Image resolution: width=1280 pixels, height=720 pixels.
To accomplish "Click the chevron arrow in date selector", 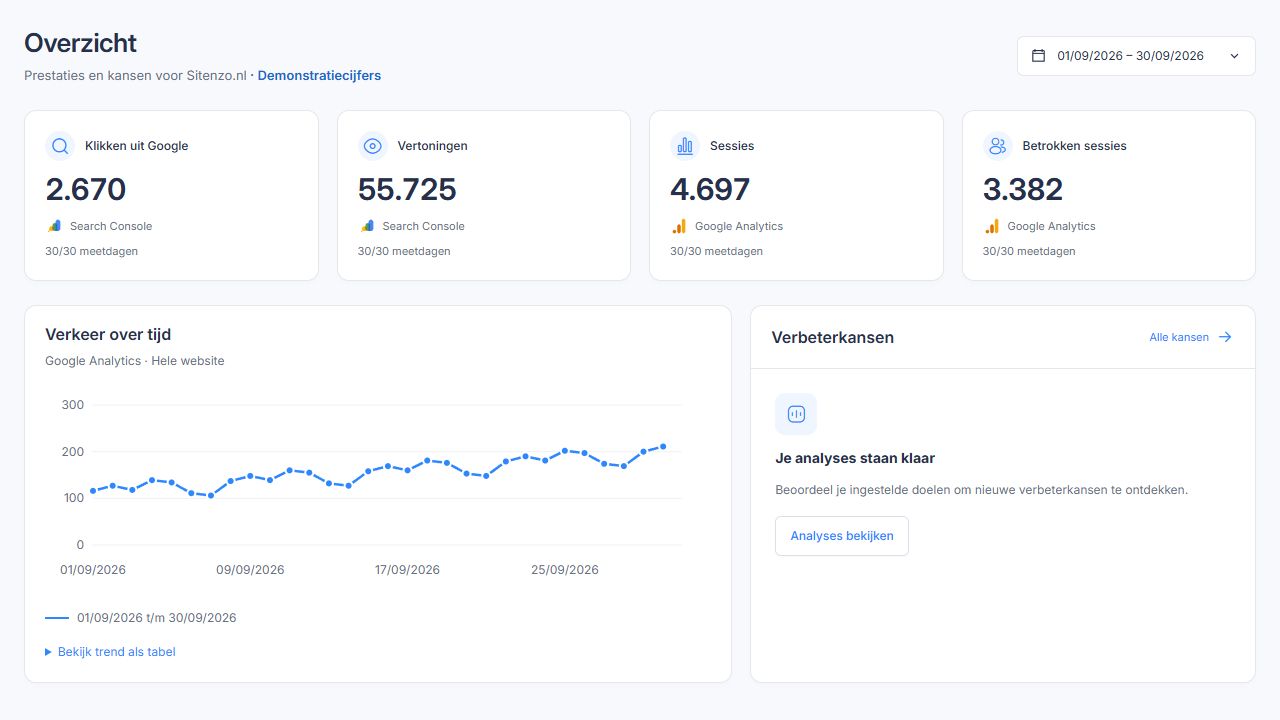I will [x=1234, y=56].
